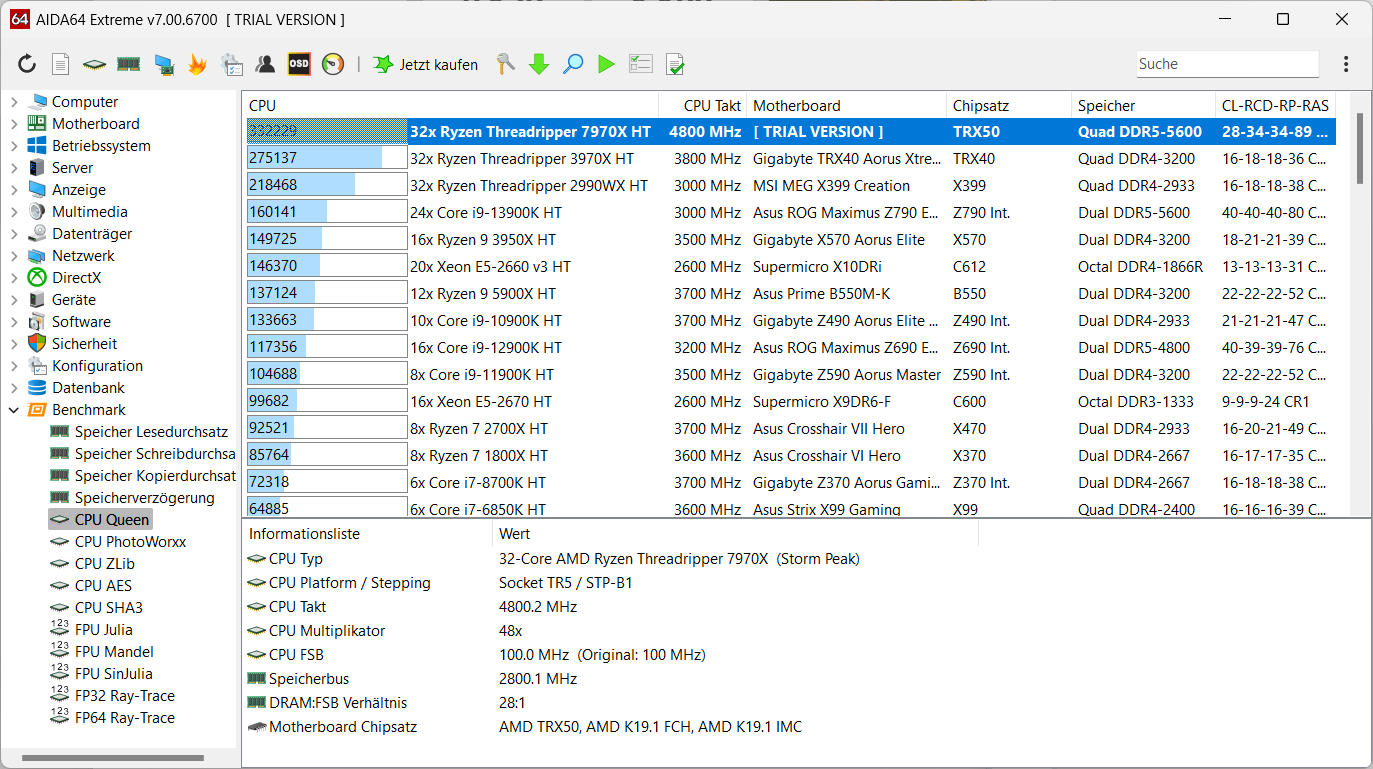The image size is (1373, 769).
Task: Expand the Motherboard tree node
Action: [14, 124]
